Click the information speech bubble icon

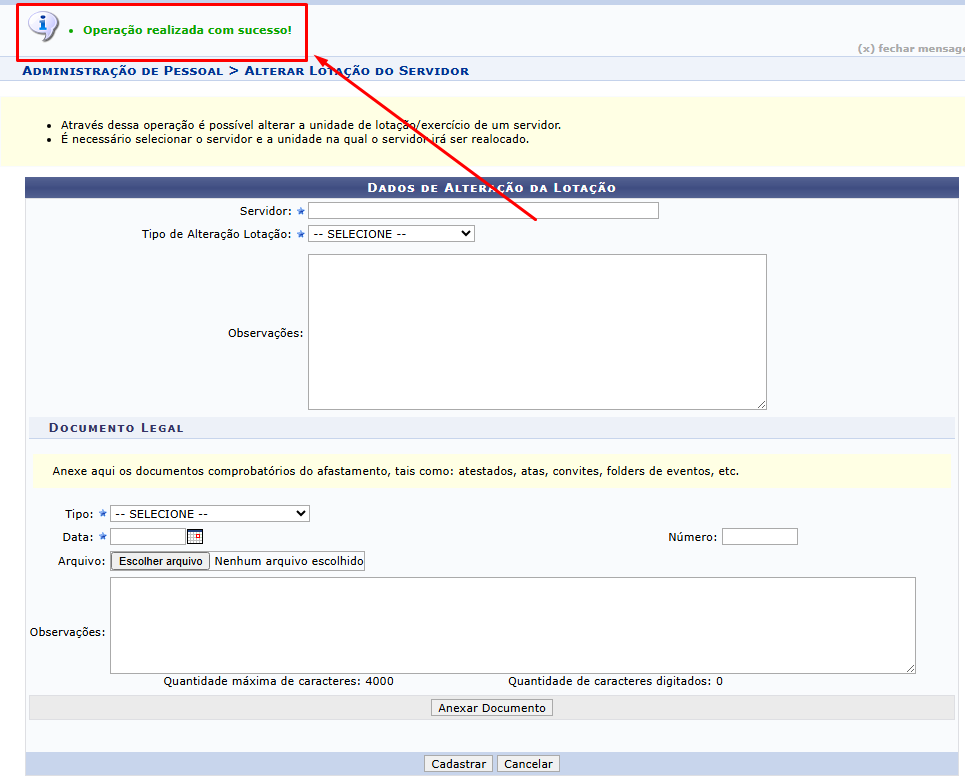click(43, 26)
